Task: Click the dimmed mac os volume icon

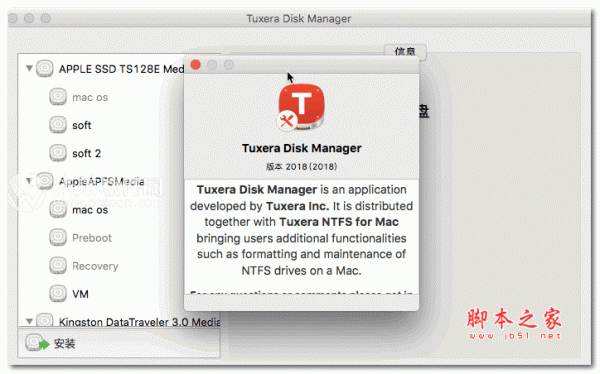Action: tap(58, 96)
